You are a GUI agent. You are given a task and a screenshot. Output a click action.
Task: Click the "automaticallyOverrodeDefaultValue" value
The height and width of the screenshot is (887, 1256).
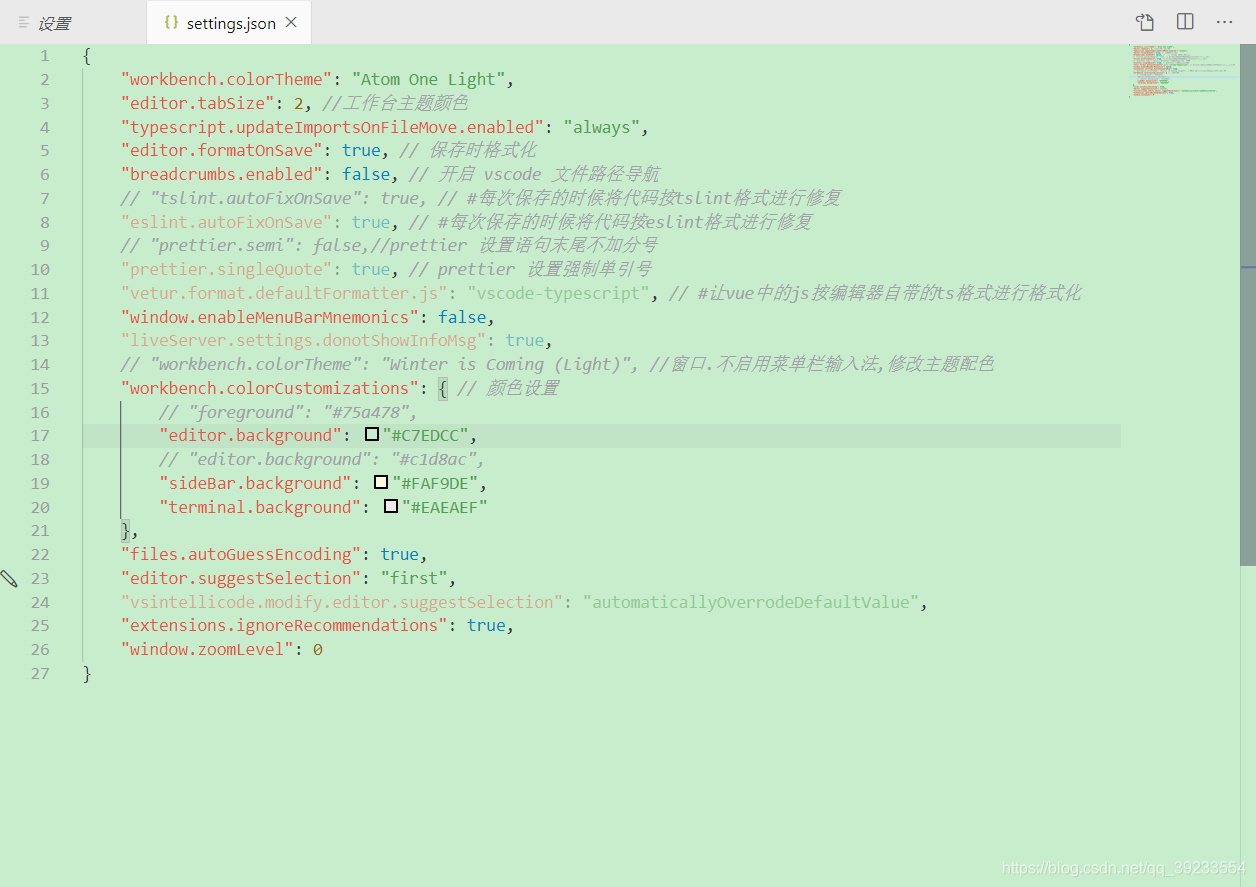(752, 602)
